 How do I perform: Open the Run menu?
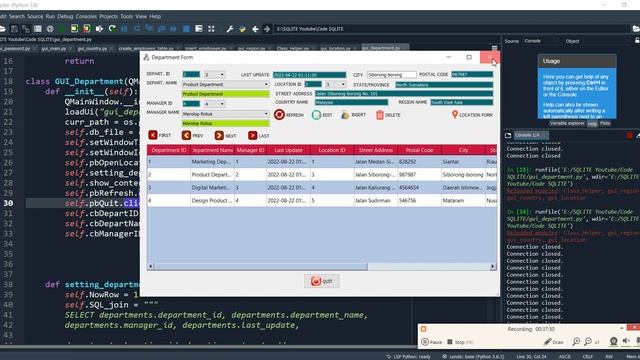50,16
